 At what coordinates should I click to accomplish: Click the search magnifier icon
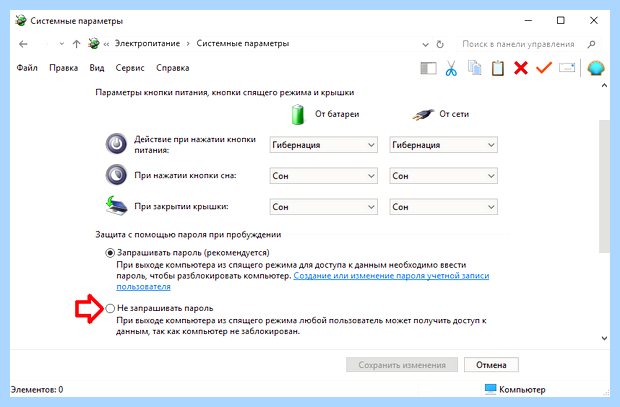[591, 44]
